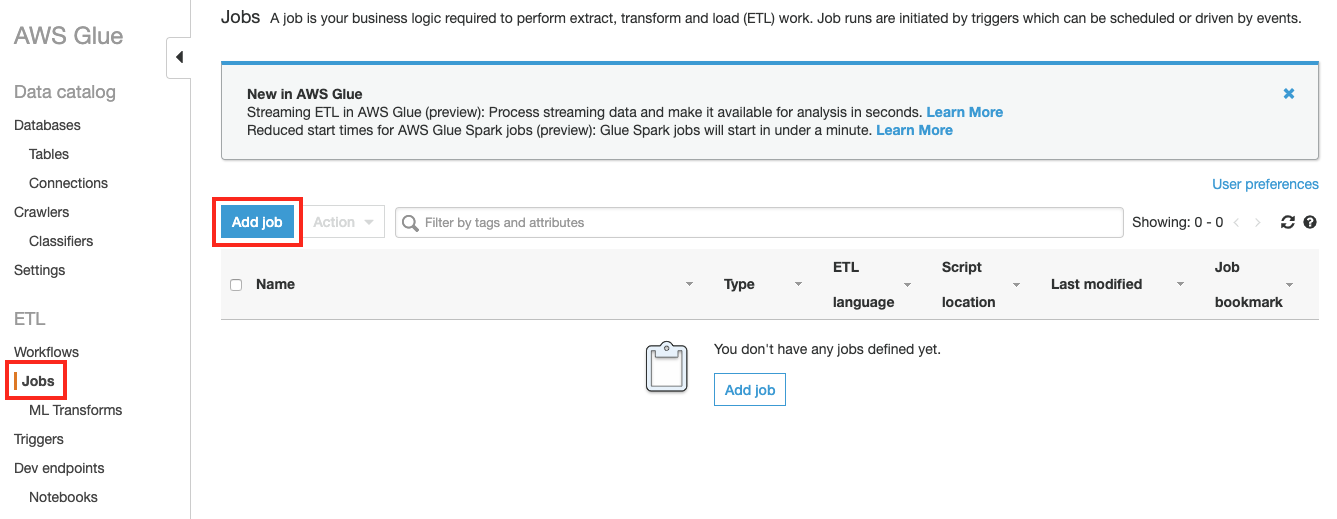This screenshot has height=519, width=1337.
Task: Open Type column sort arrow
Action: tap(798, 285)
